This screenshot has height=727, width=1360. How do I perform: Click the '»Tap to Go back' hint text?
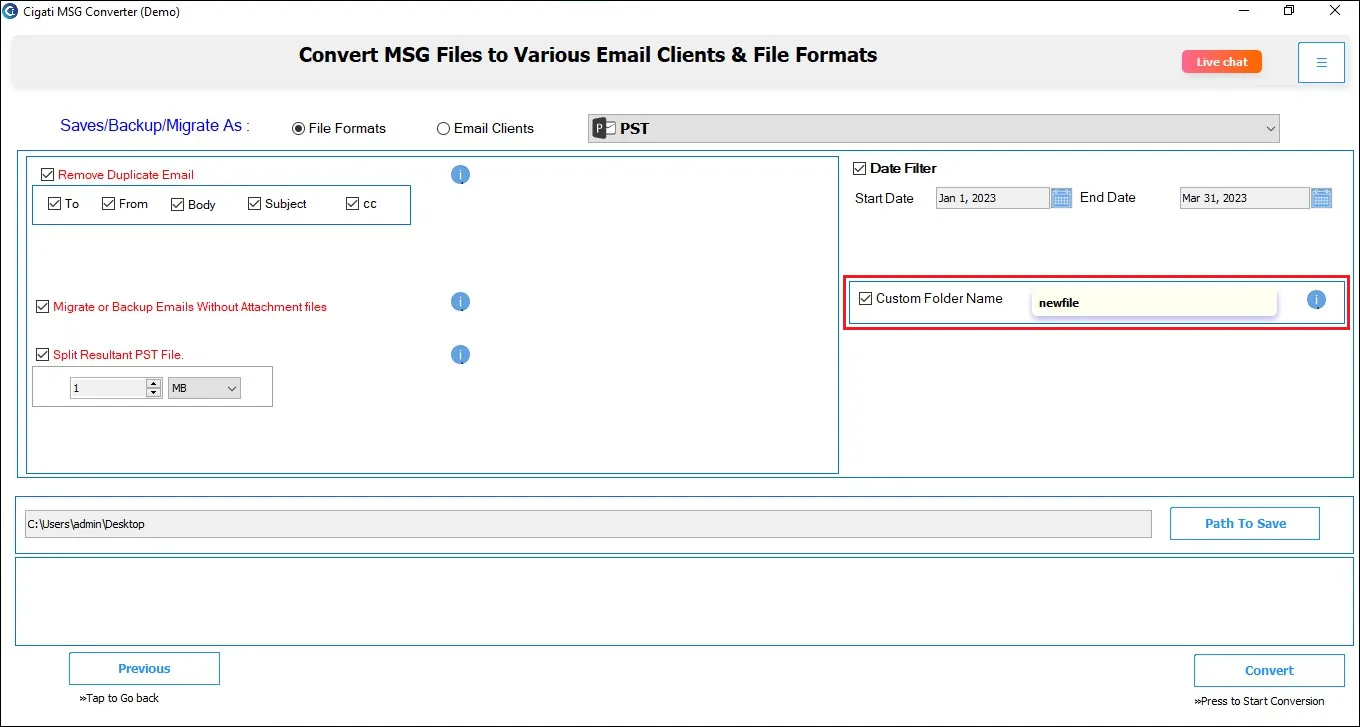pyautogui.click(x=119, y=698)
